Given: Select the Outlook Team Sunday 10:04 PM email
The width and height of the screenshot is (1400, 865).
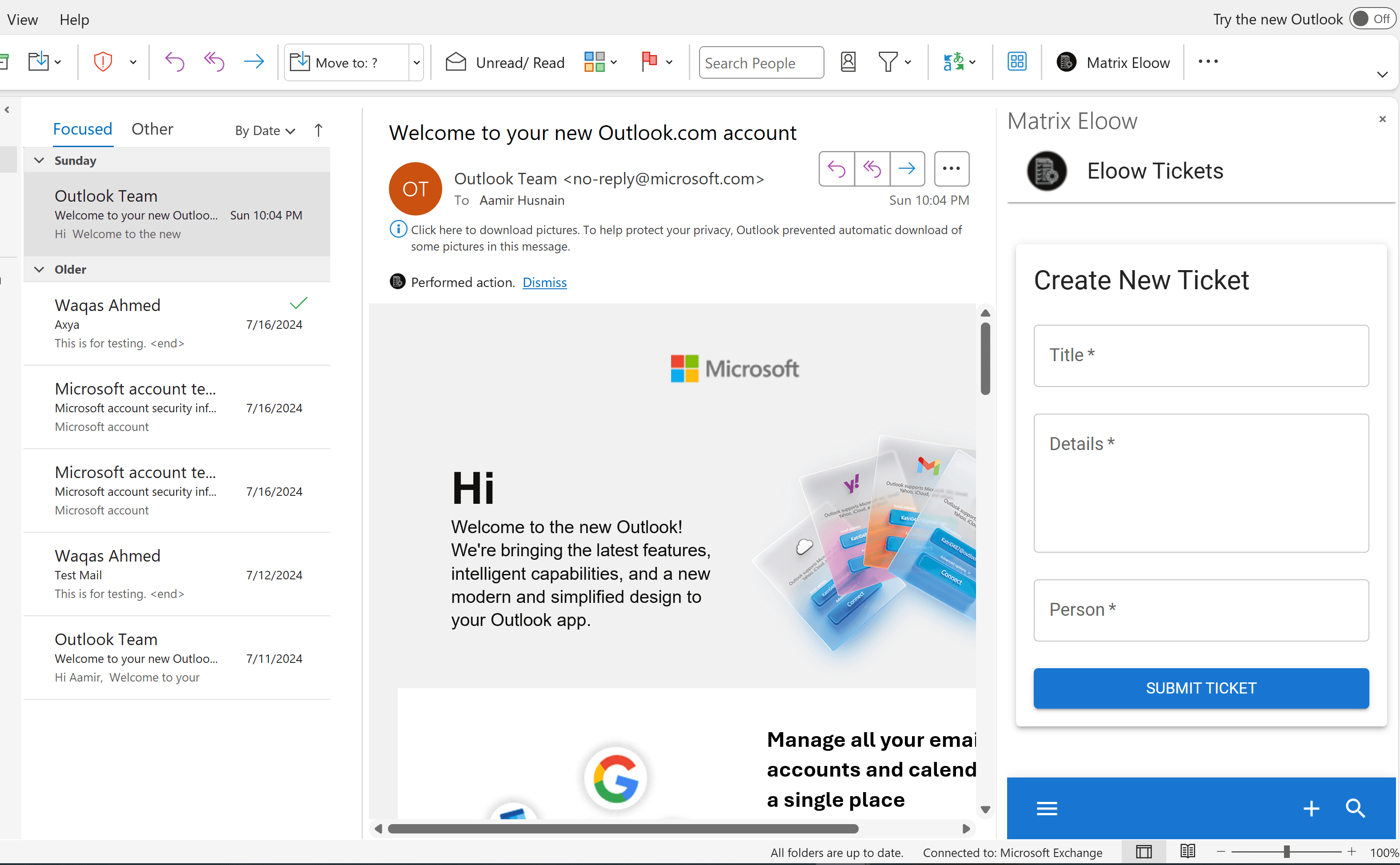Looking at the screenshot, I should pos(177,214).
